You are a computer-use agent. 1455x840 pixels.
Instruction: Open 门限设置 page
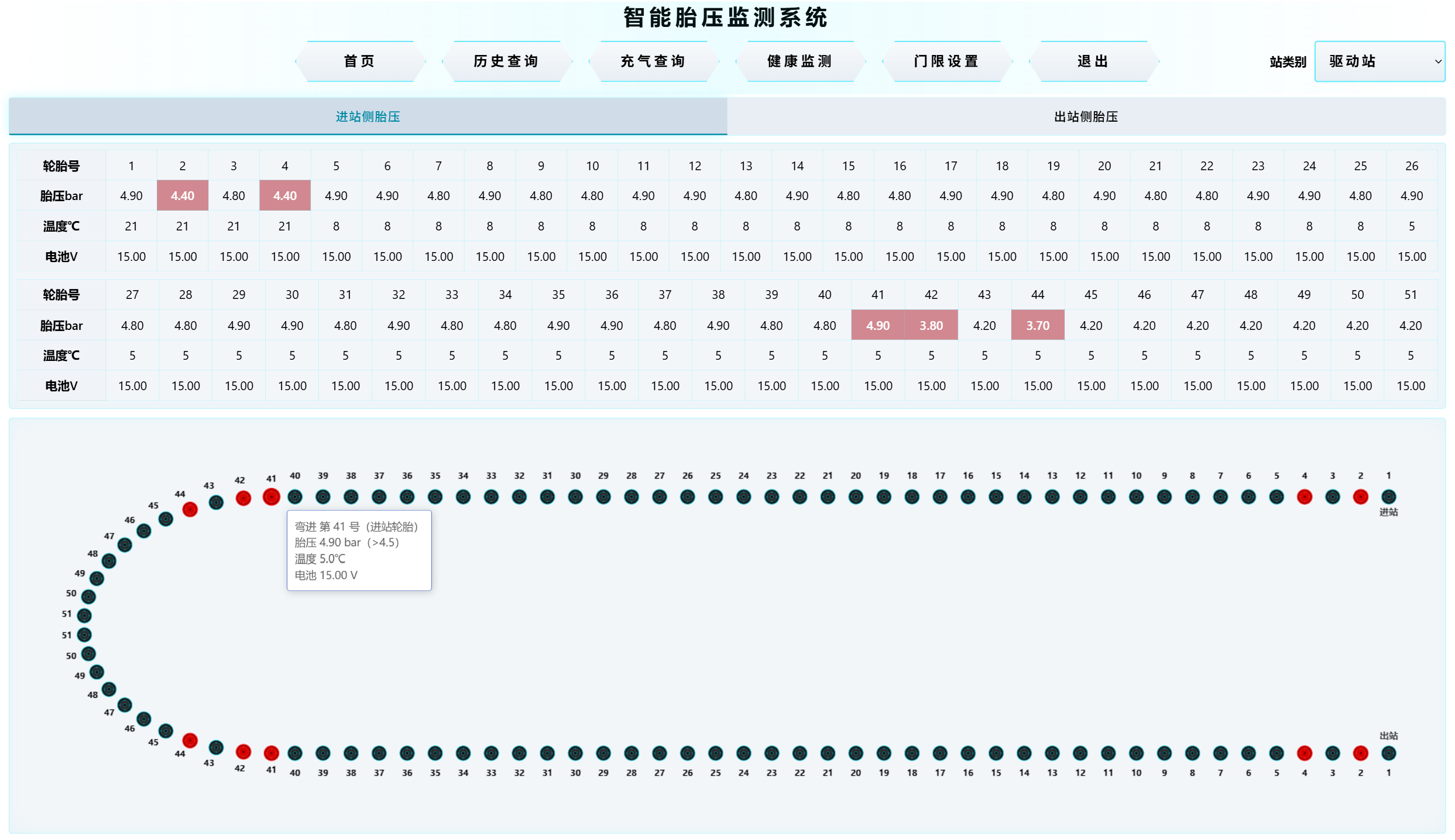(x=947, y=61)
